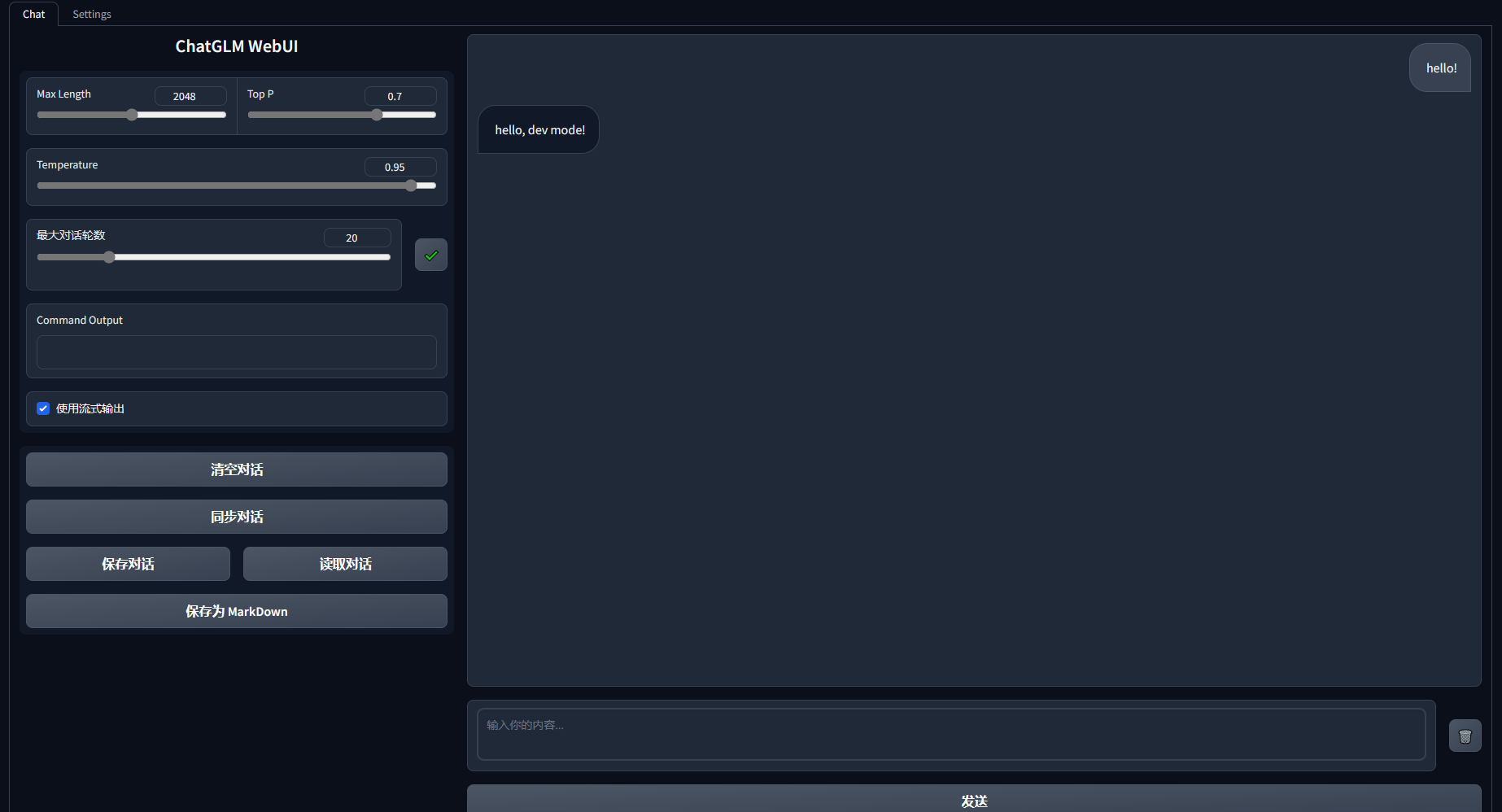
Task: Click the 输入你的内容 message input box
Action: [x=951, y=734]
